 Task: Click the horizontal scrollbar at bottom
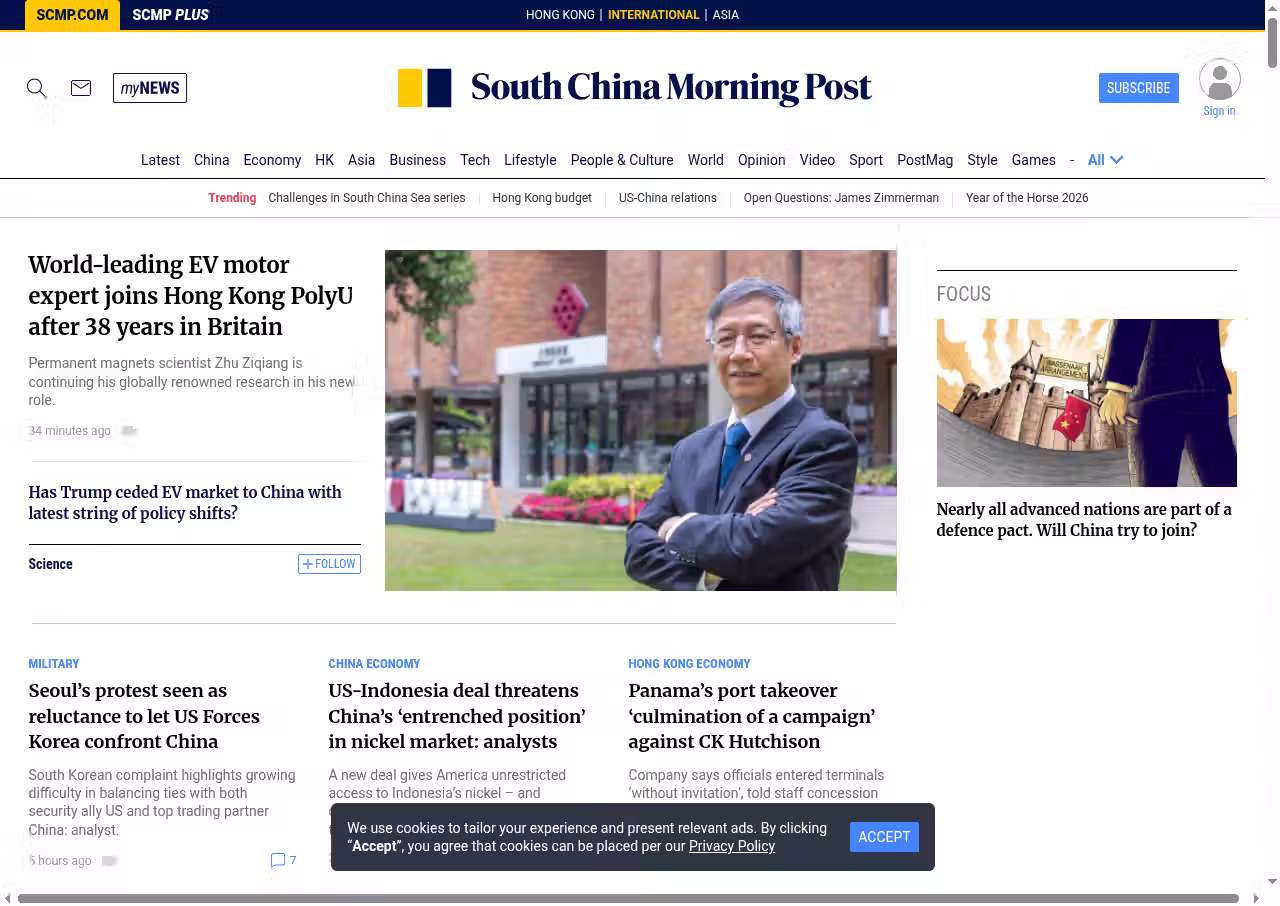[x=628, y=898]
